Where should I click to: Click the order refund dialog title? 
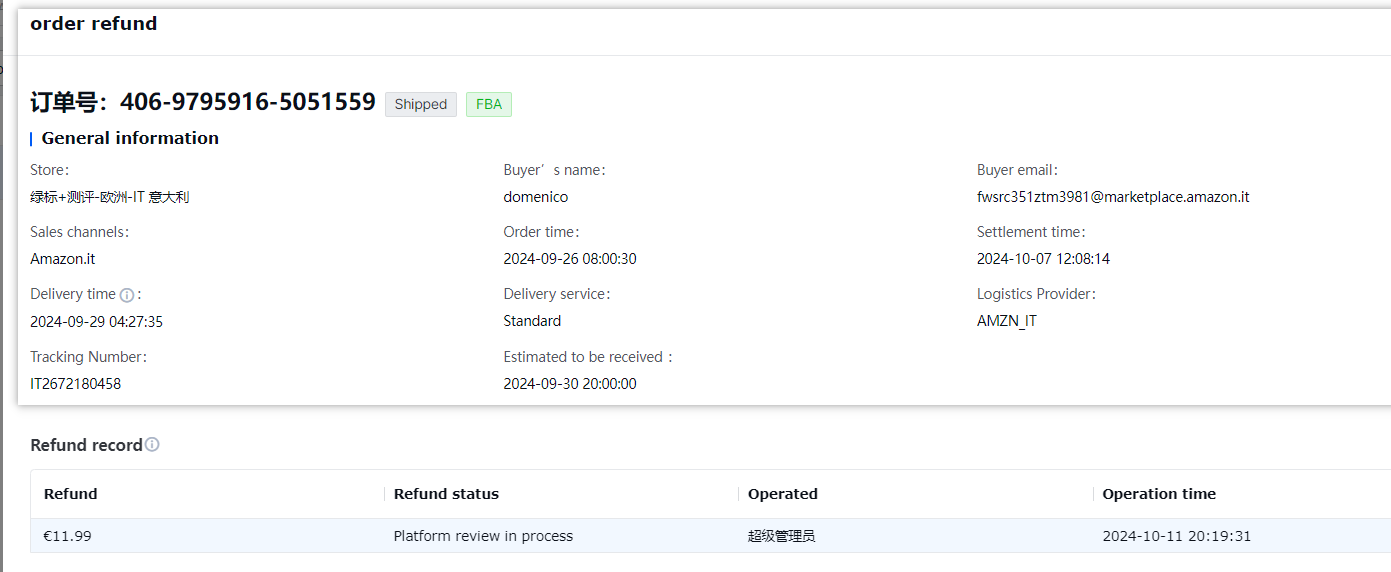94,24
